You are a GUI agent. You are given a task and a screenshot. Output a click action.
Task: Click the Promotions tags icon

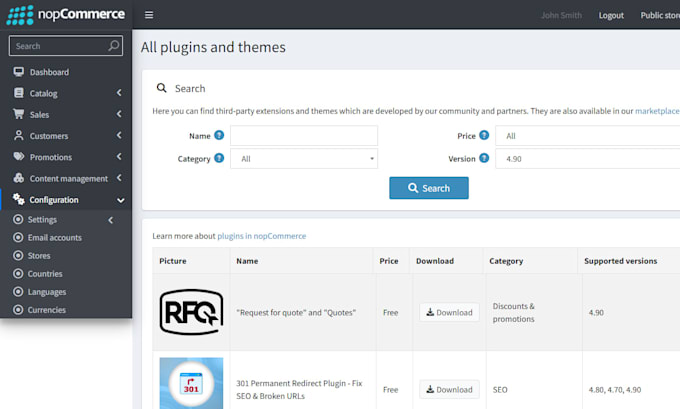coord(19,157)
